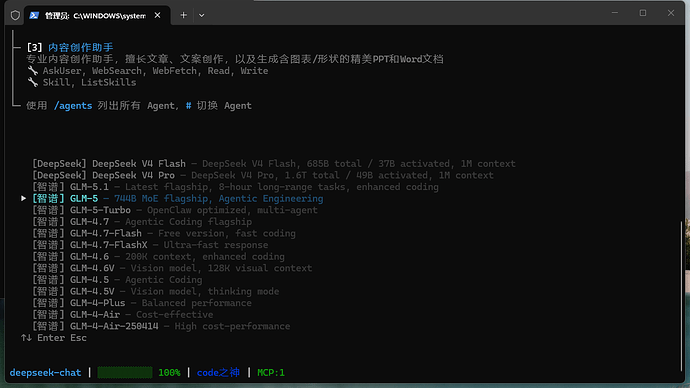Select GLM-4.5V thinking mode row
690x388 pixels.
coord(156,291)
